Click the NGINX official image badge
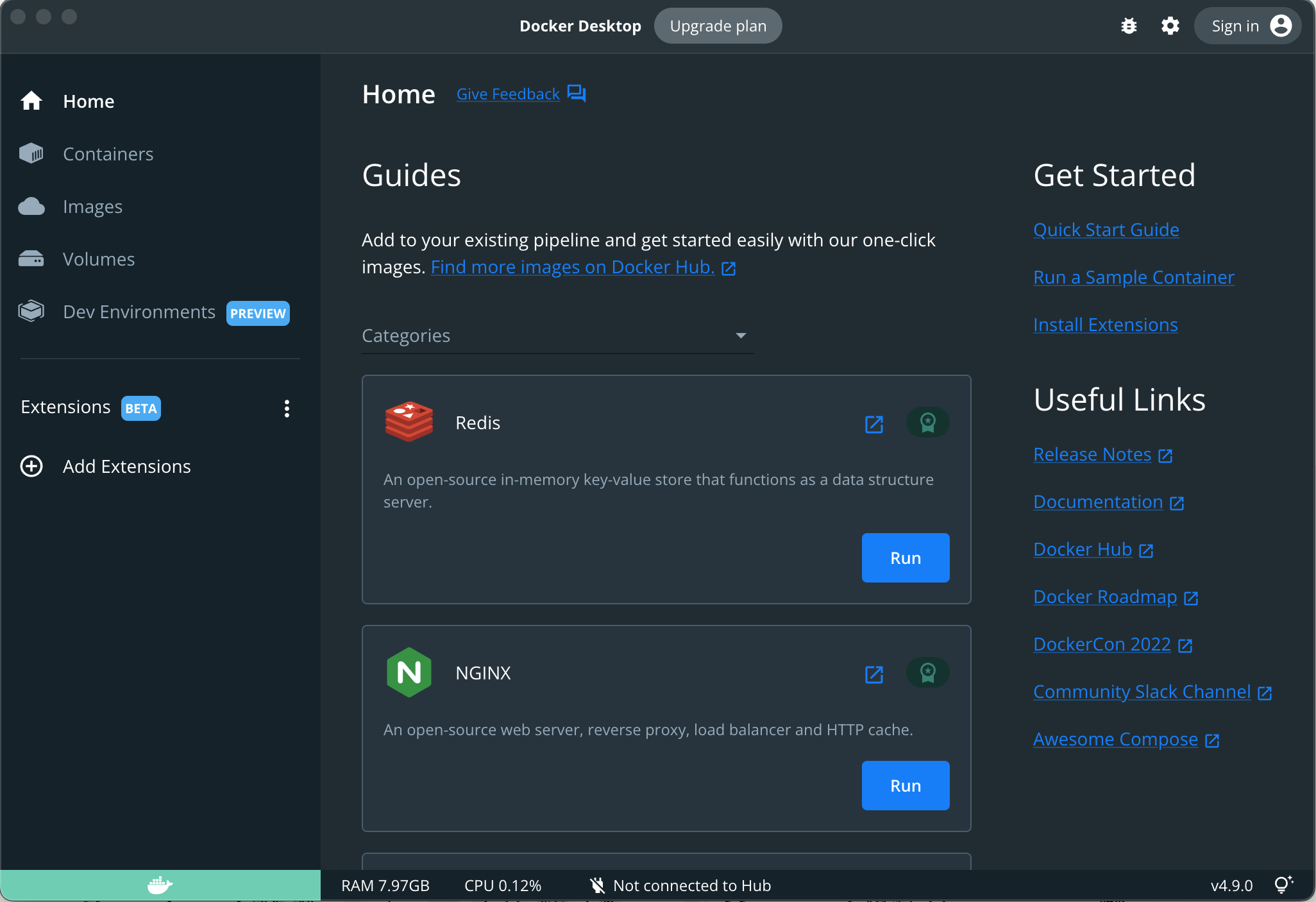This screenshot has width=1316, height=902. [927, 673]
